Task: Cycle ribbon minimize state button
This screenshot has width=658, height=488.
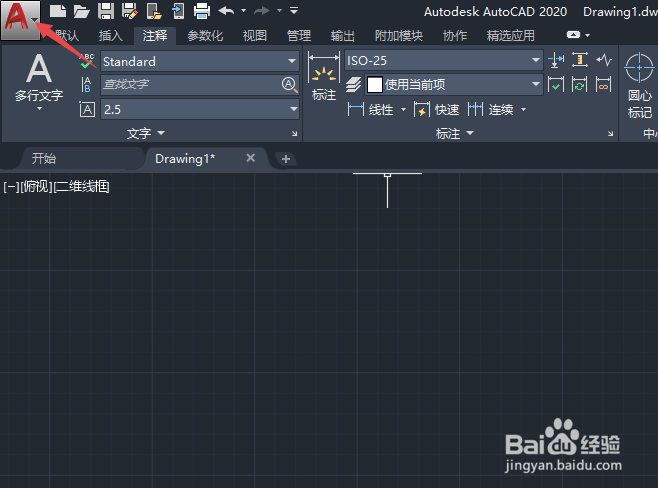Action: coord(573,35)
